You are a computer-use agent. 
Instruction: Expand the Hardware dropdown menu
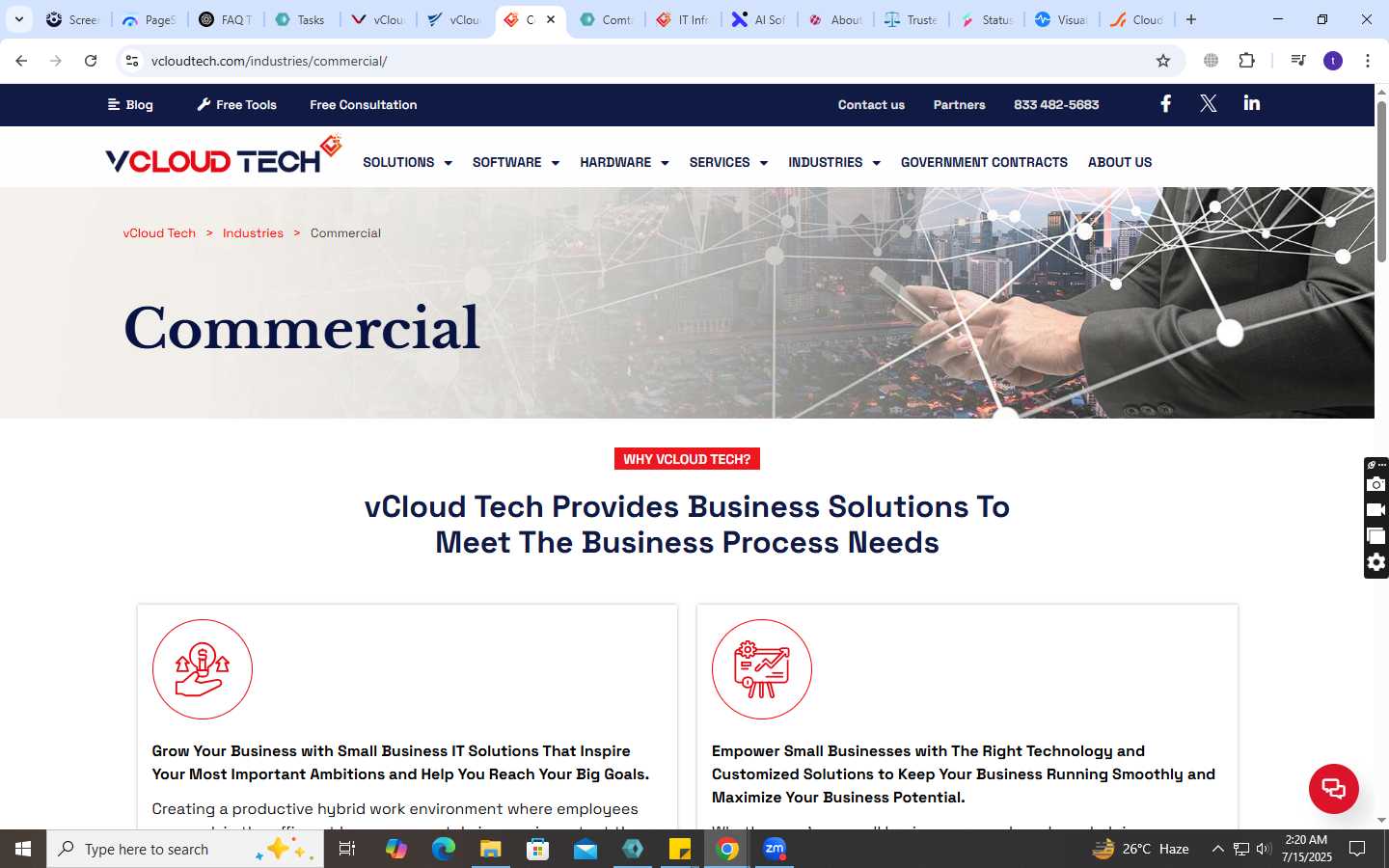(x=624, y=162)
